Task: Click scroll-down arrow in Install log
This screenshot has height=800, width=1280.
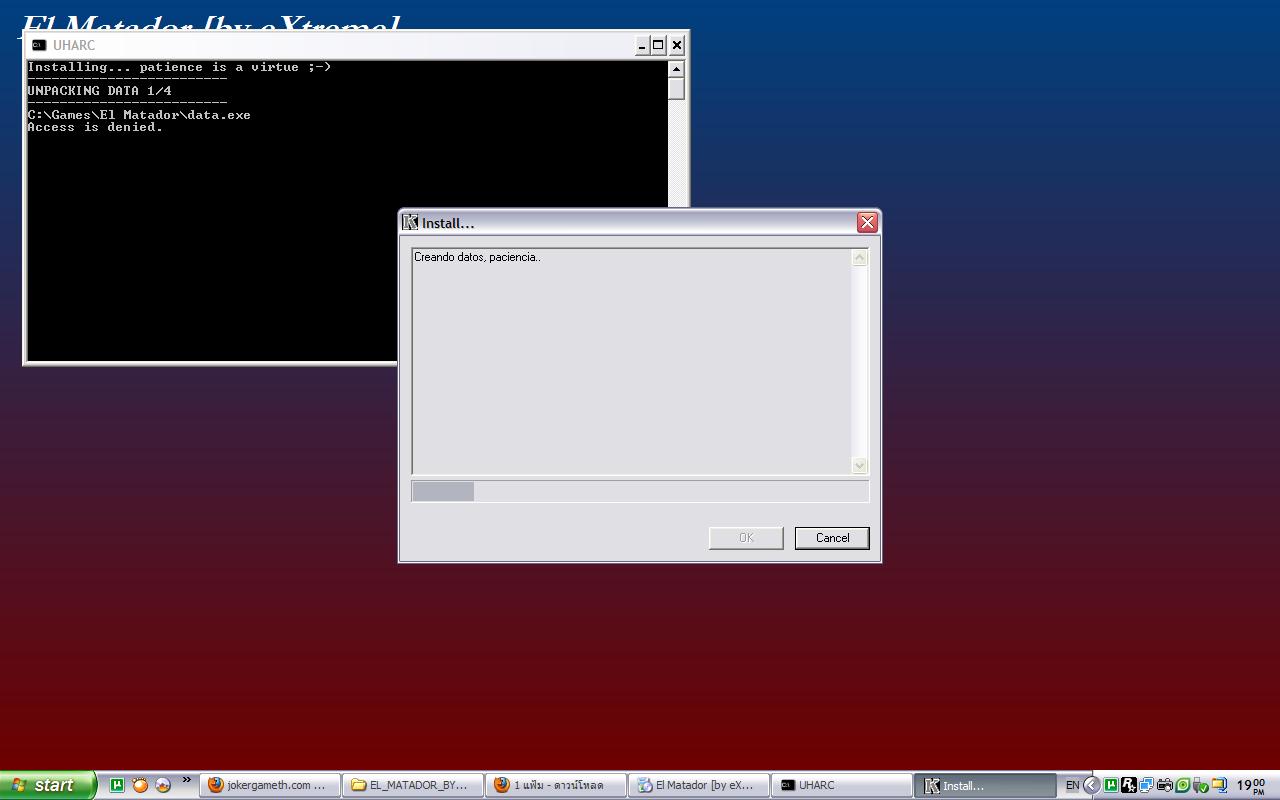Action: tap(859, 465)
